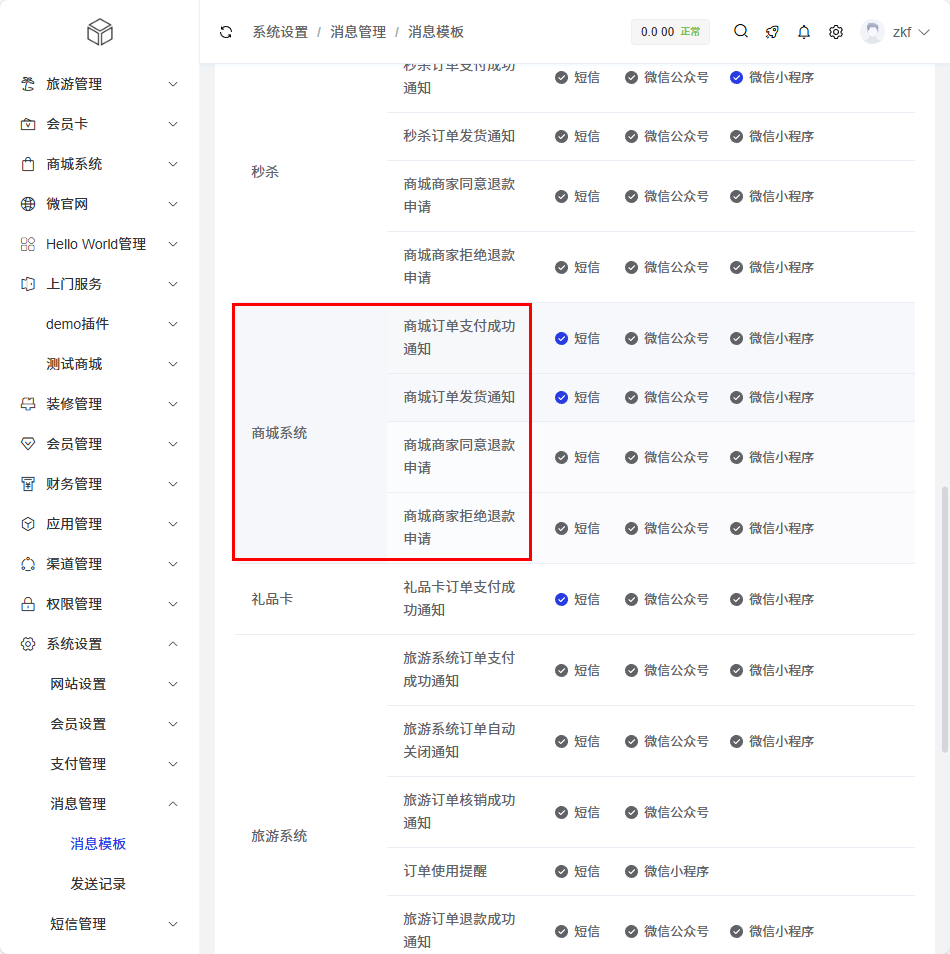Click the page's vertical scrollbar thumb
The width and height of the screenshot is (950, 954).
pyautogui.click(x=945, y=620)
